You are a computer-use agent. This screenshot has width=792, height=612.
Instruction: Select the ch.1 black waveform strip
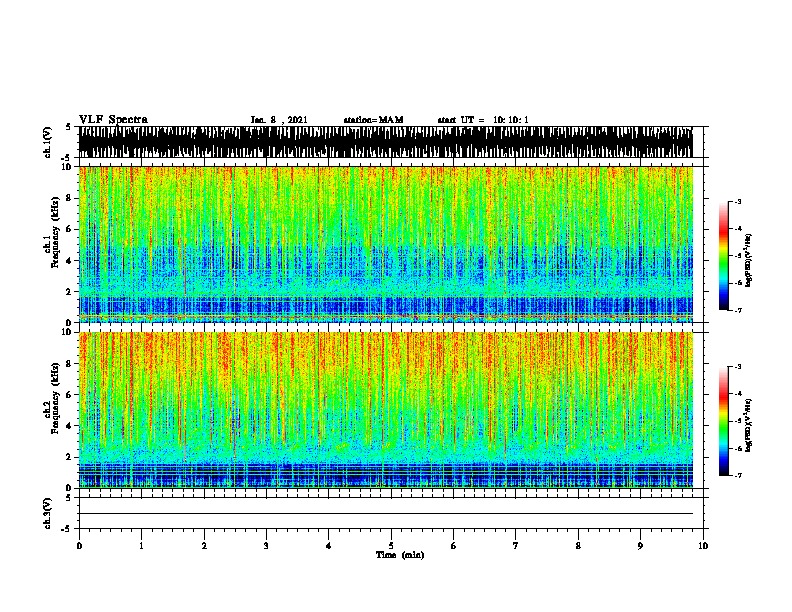coord(385,142)
